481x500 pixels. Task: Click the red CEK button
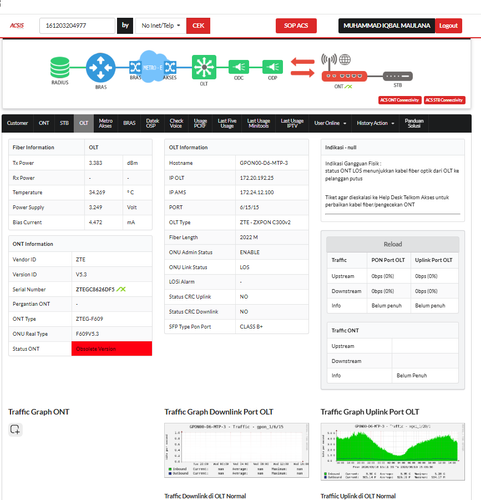coord(198,26)
